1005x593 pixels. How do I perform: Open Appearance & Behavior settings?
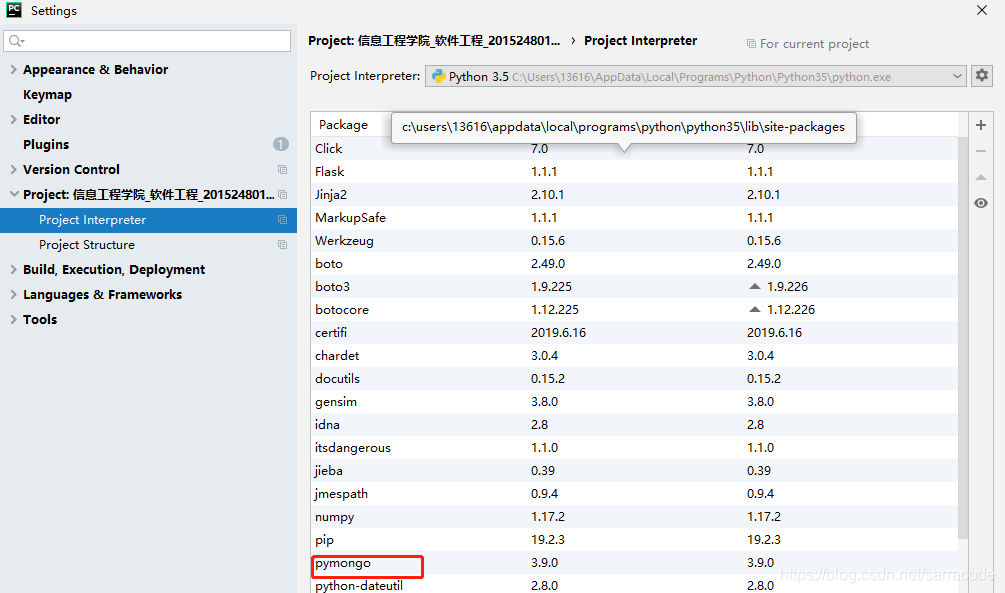click(x=96, y=69)
